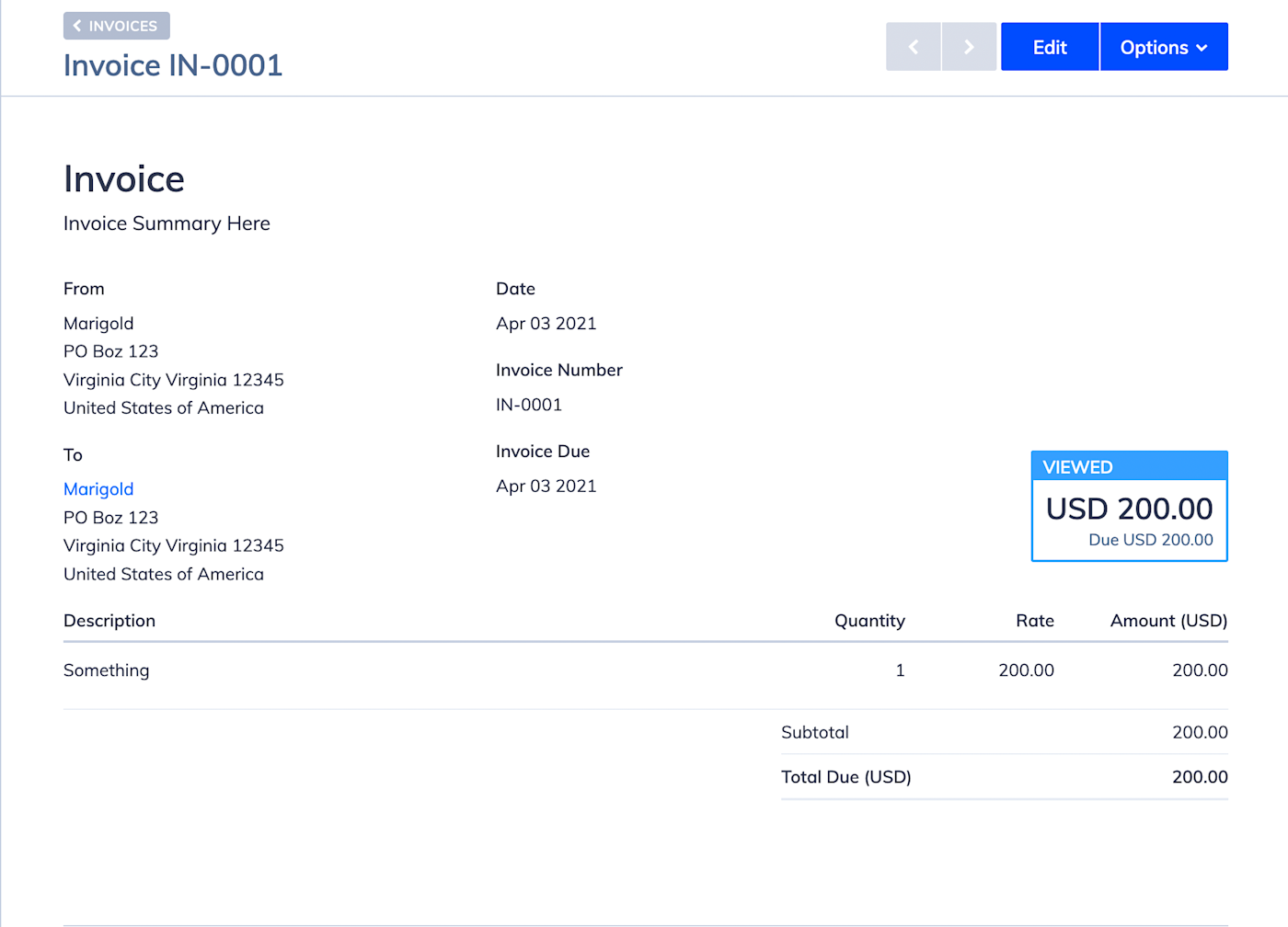Click the Quantity column header

point(869,621)
